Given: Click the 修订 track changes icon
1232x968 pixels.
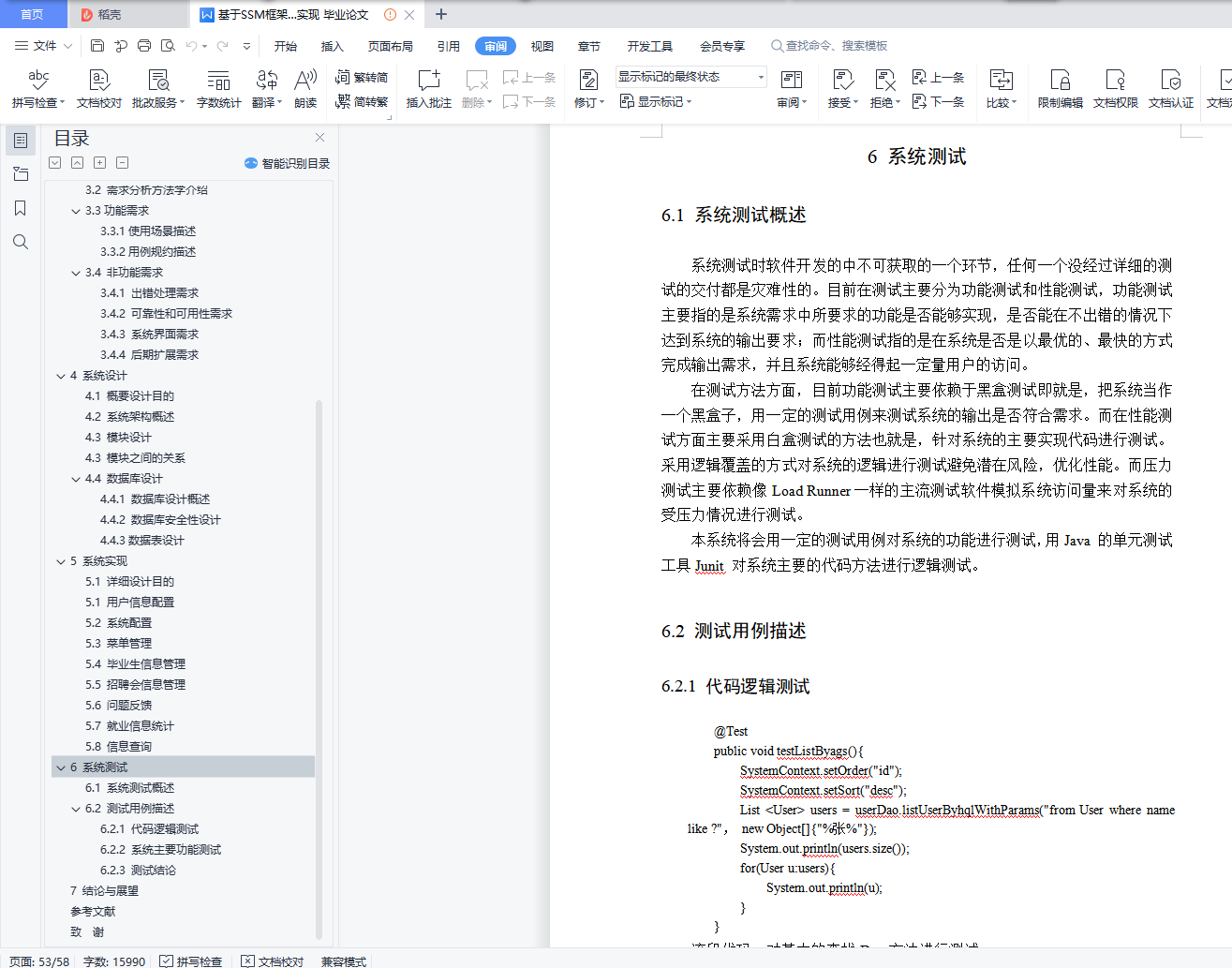Looking at the screenshot, I should [x=588, y=81].
